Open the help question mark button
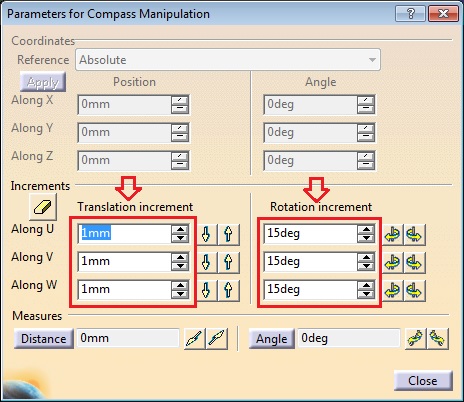 click(410, 14)
